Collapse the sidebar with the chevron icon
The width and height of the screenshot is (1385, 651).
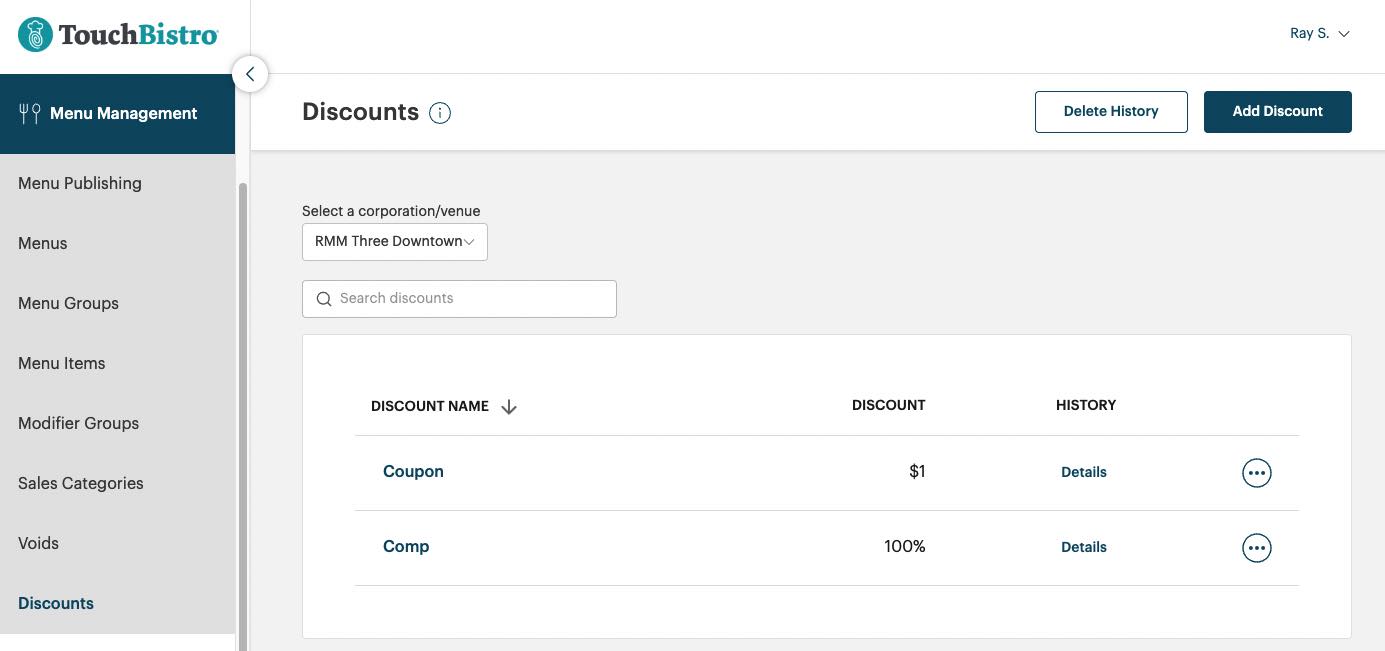coord(249,73)
